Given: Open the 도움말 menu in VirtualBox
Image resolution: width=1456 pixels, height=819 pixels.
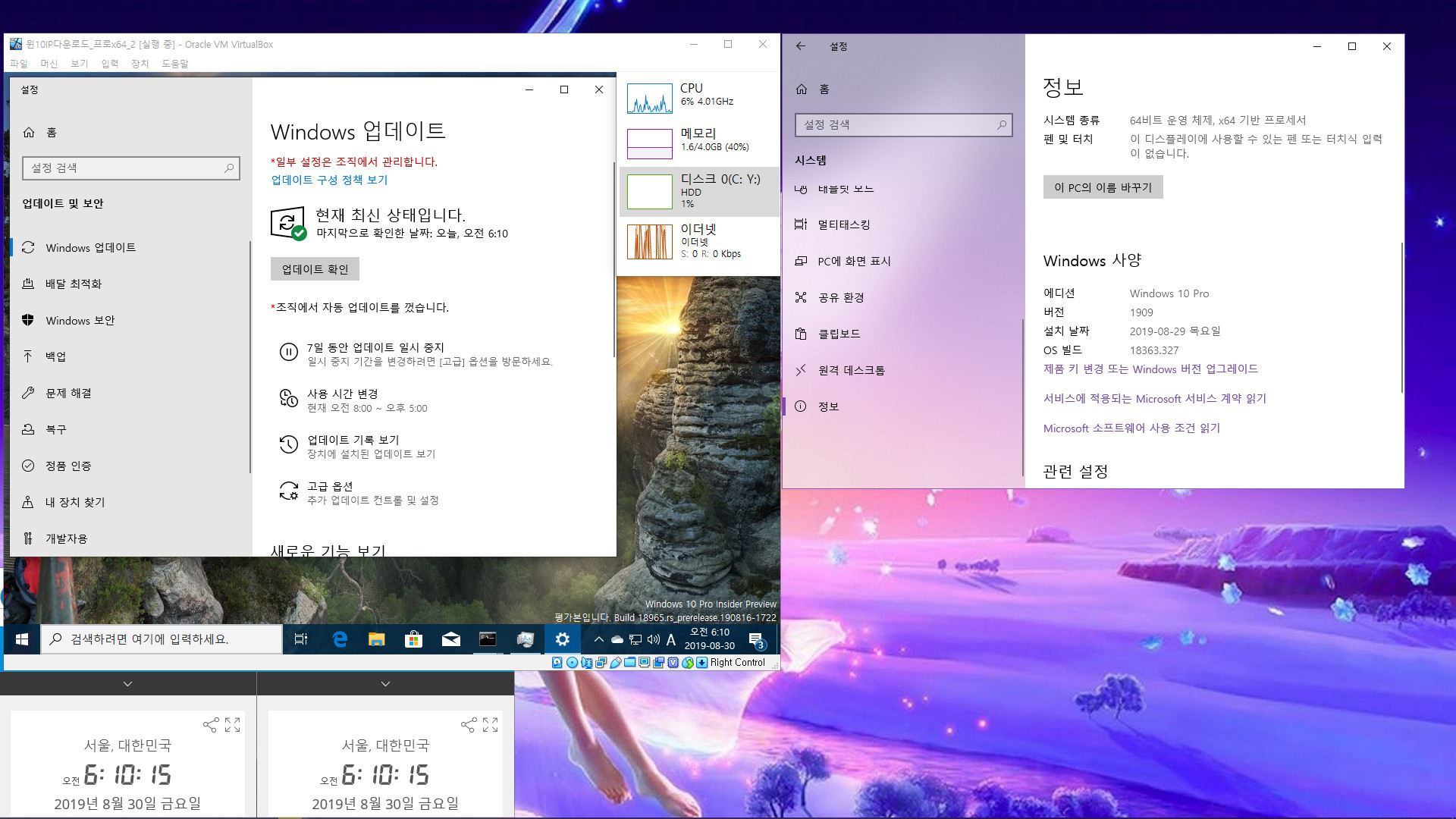Looking at the screenshot, I should click(x=175, y=64).
